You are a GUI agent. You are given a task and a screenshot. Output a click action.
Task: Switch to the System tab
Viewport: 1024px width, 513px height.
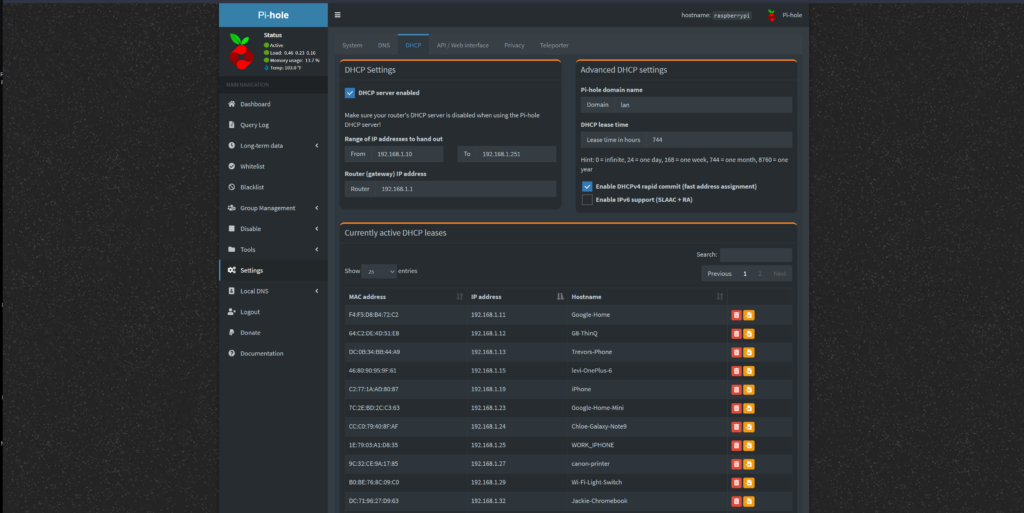(x=352, y=45)
